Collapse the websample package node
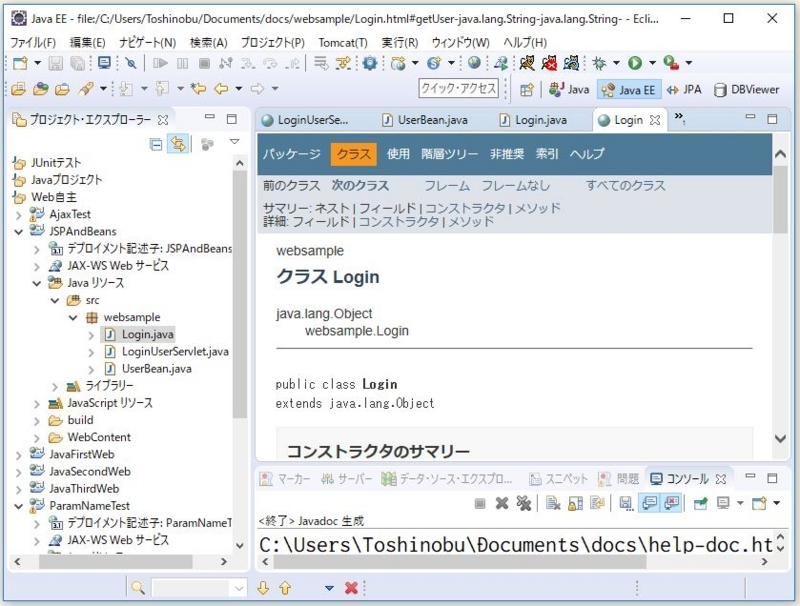Screen dimensions: 800x606 pyautogui.click(x=73, y=318)
